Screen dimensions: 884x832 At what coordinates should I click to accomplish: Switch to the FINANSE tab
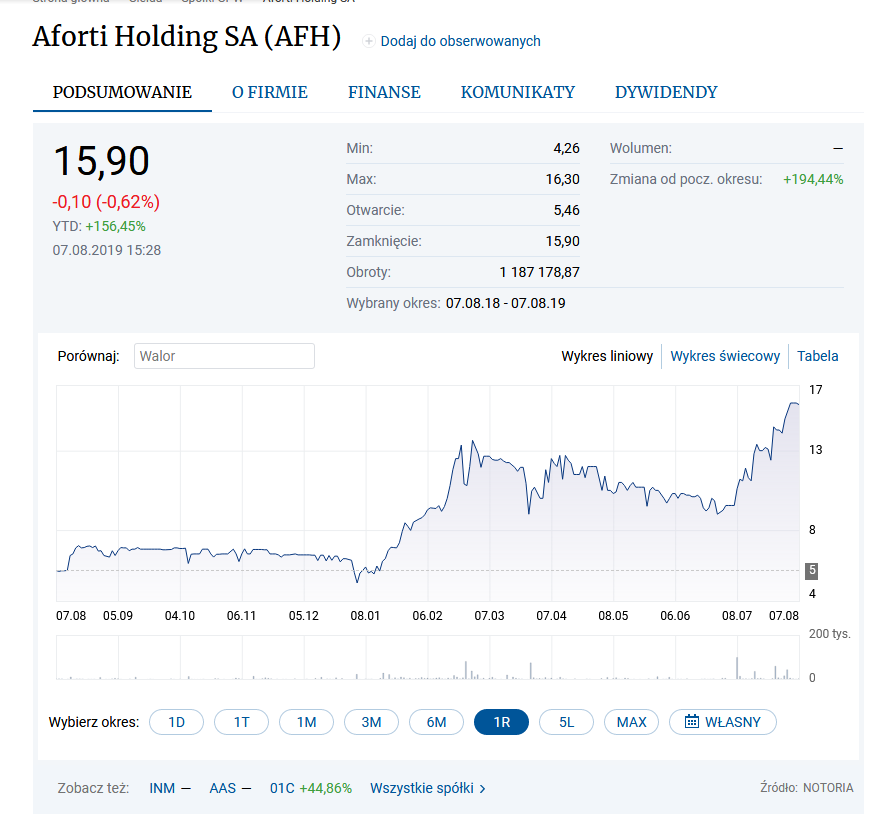384,92
